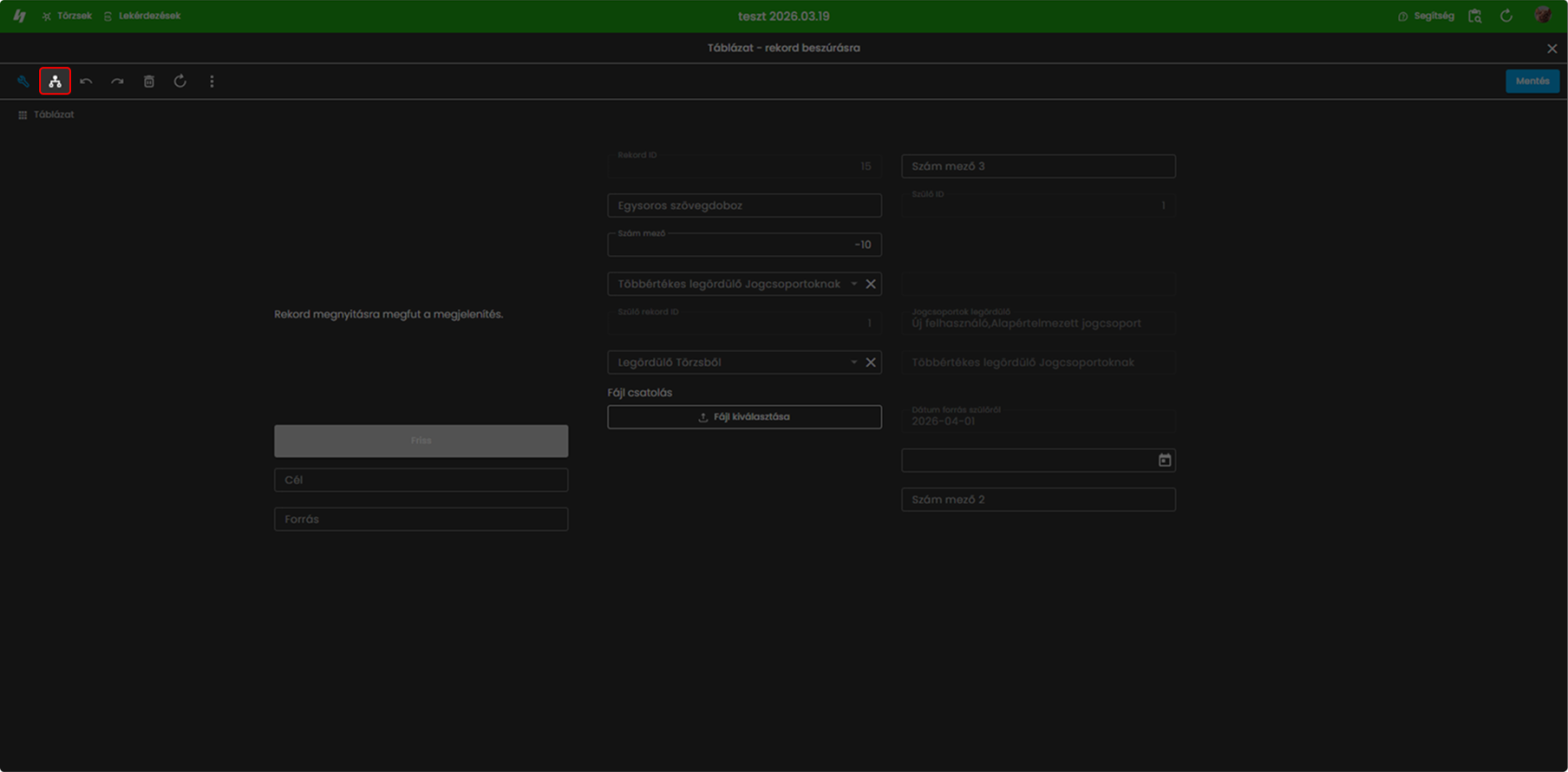1568x772 pixels.
Task: Click the redo arrow icon
Action: [118, 81]
